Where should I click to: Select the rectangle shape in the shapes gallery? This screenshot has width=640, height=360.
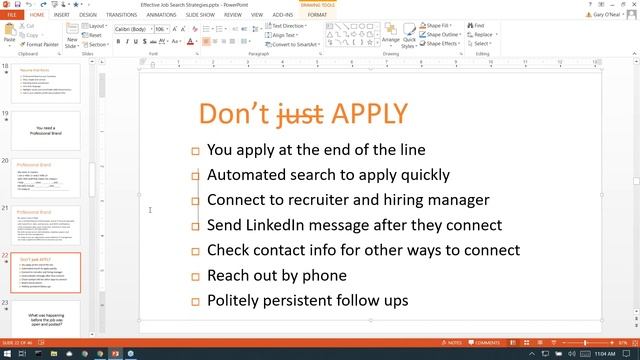coord(354,27)
